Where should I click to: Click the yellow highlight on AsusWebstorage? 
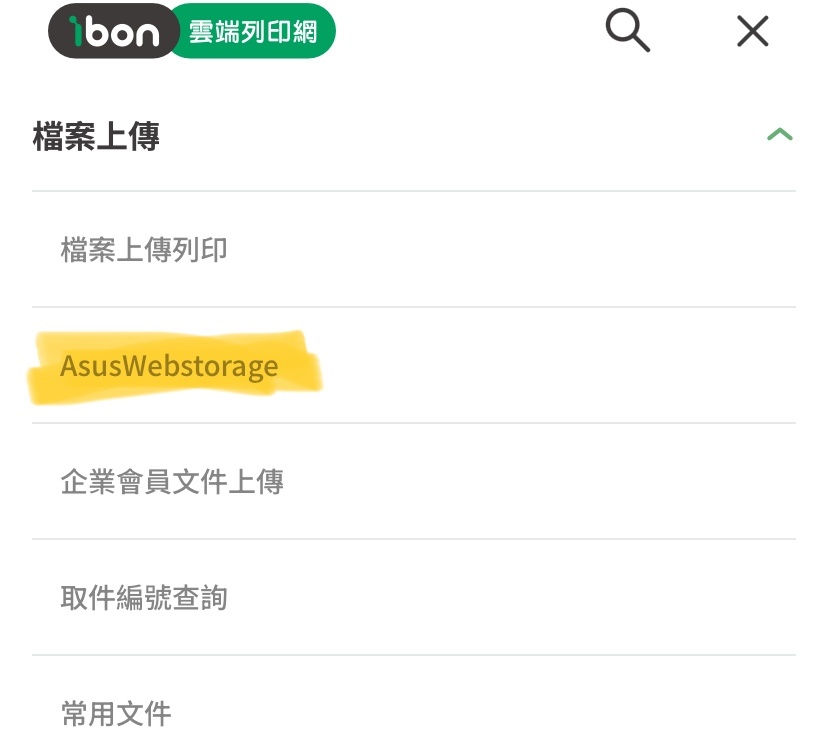[x=174, y=367]
